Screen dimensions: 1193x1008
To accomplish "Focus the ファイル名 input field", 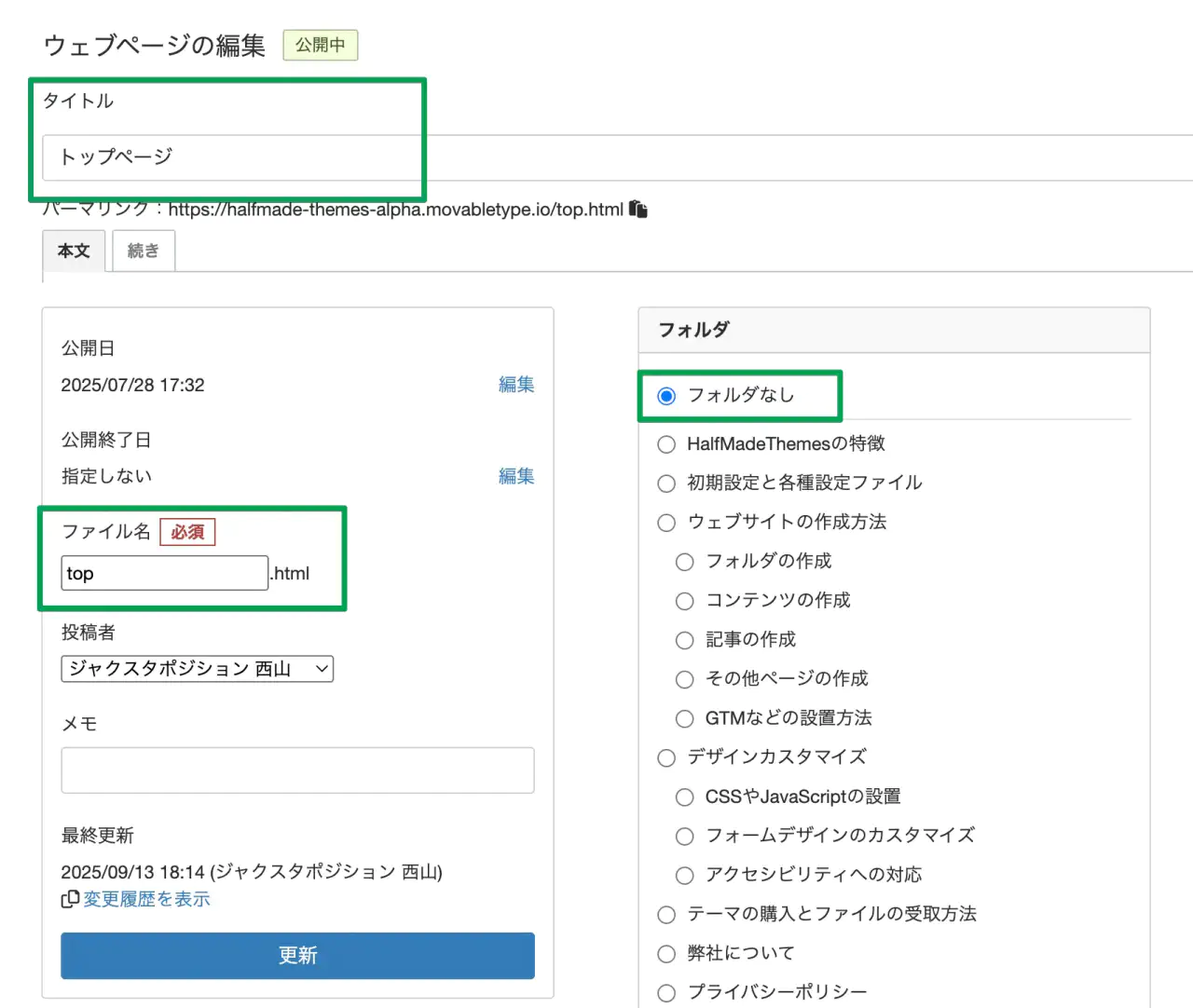I will point(165,573).
